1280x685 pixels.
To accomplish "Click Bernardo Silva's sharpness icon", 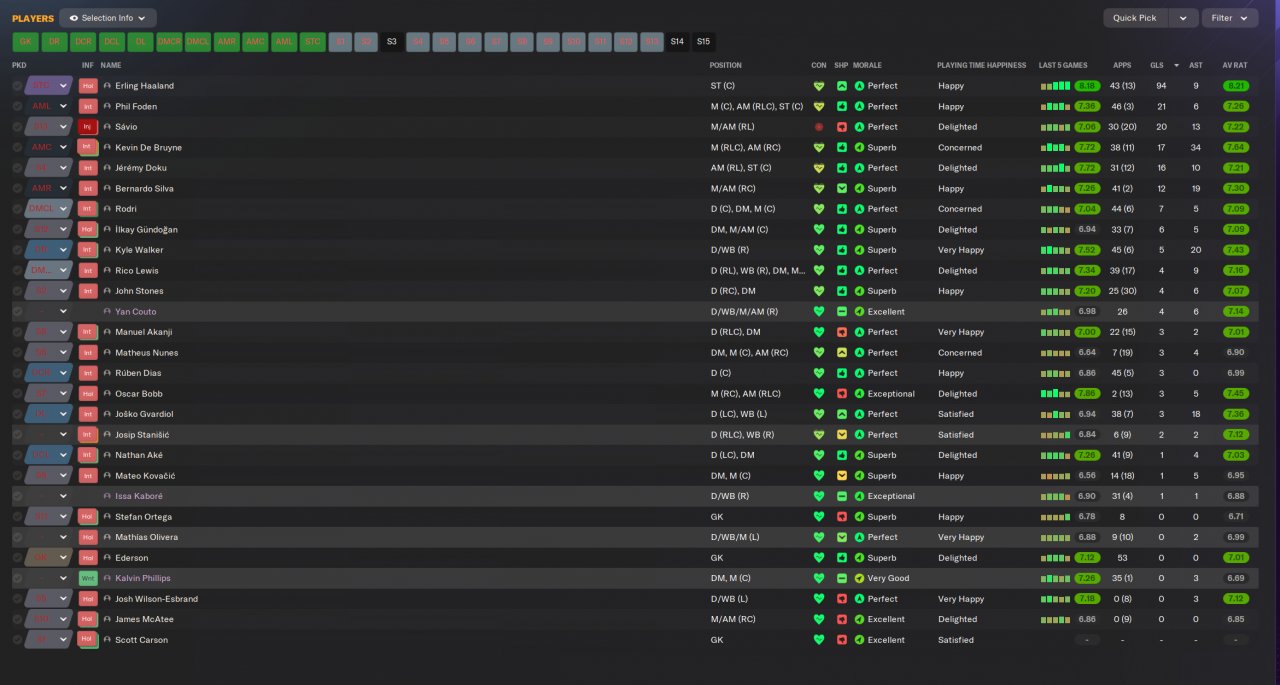I will [x=842, y=188].
